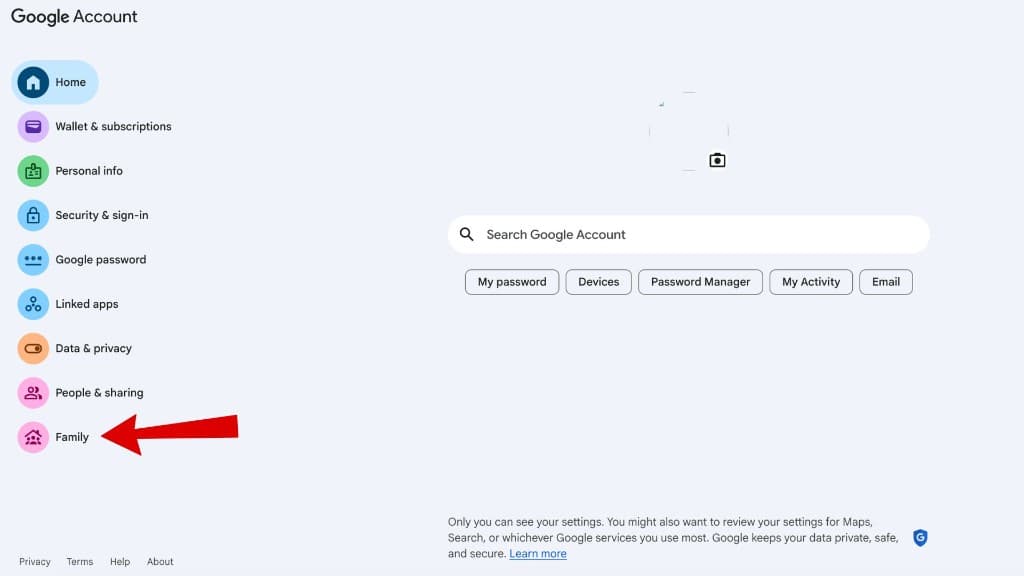This screenshot has height=576, width=1024.
Task: Open the Help footer link
Action: [x=120, y=562]
